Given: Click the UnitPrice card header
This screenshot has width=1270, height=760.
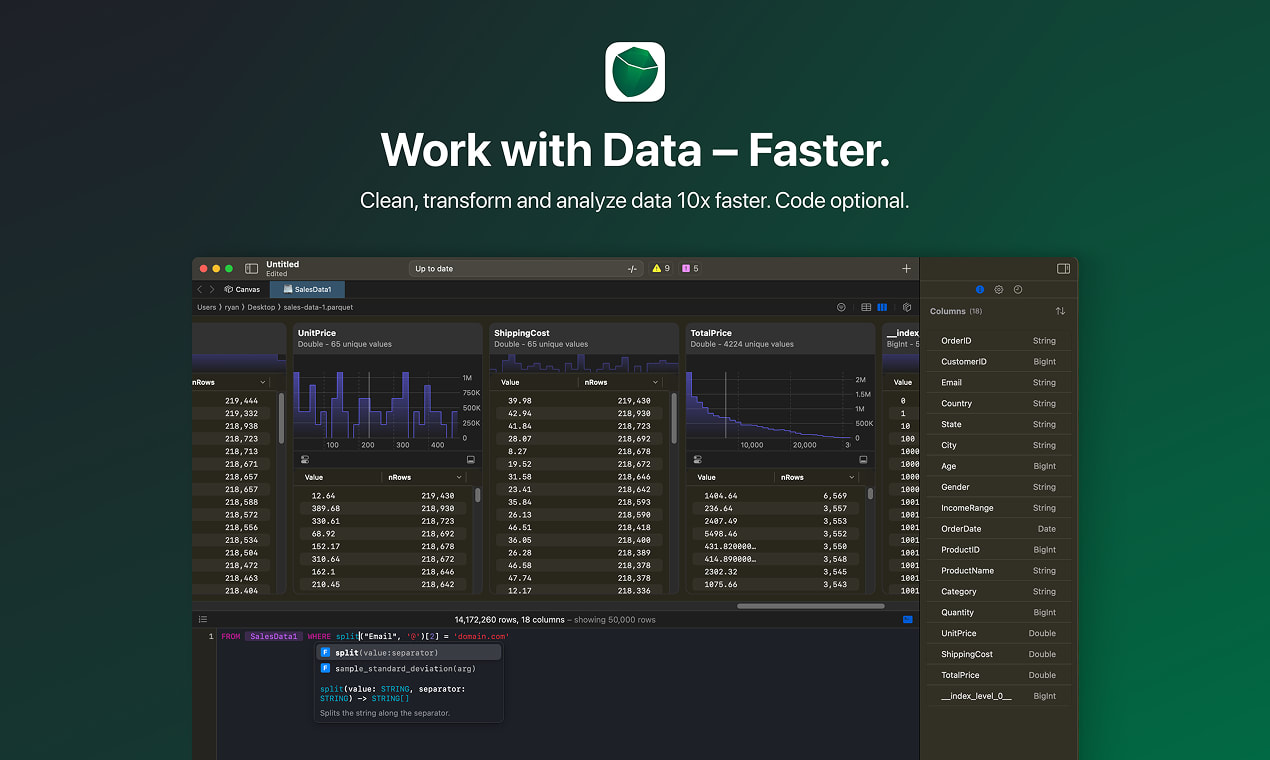Looking at the screenshot, I should [387, 338].
